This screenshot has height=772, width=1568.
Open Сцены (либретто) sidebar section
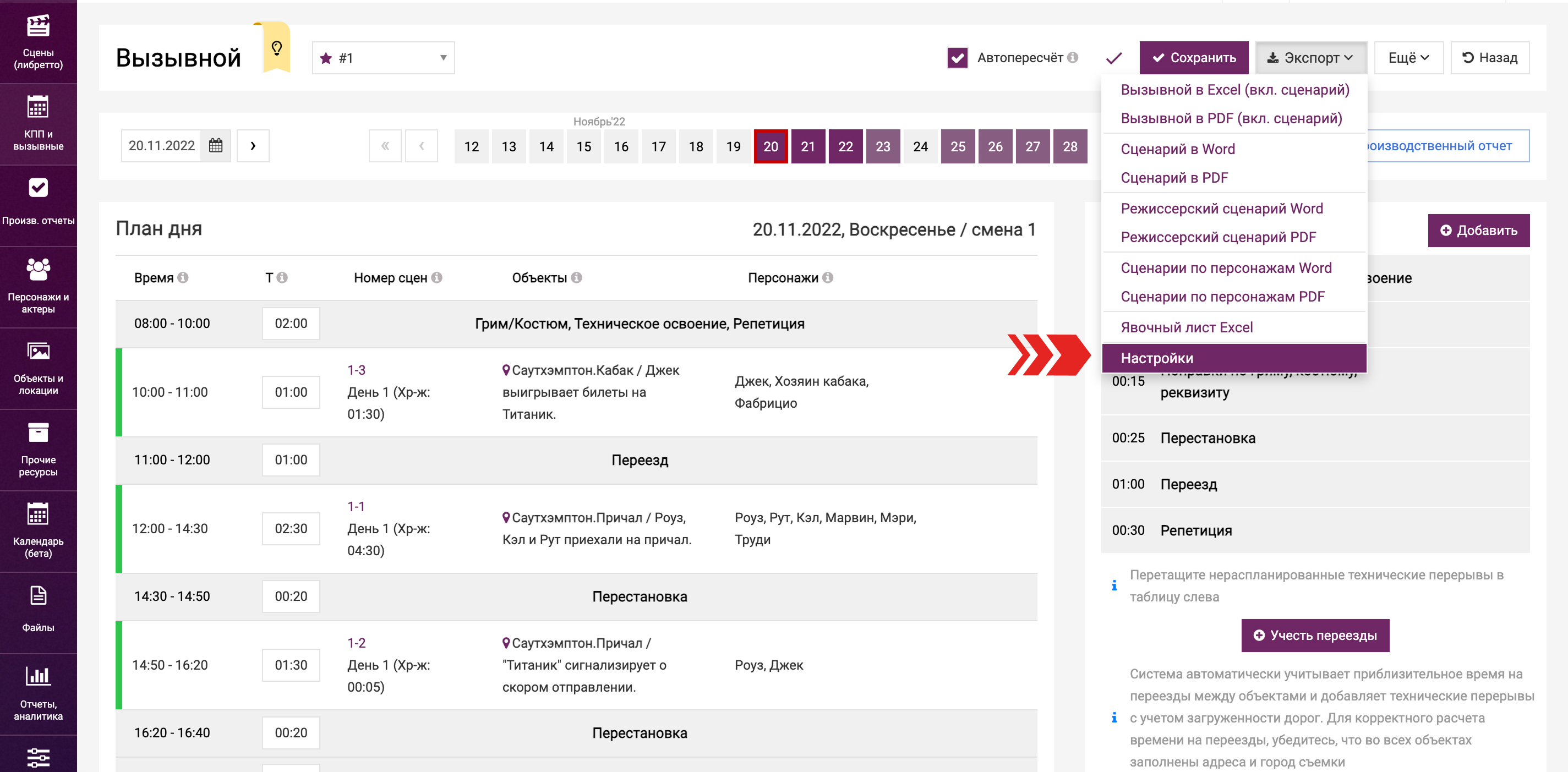click(39, 41)
